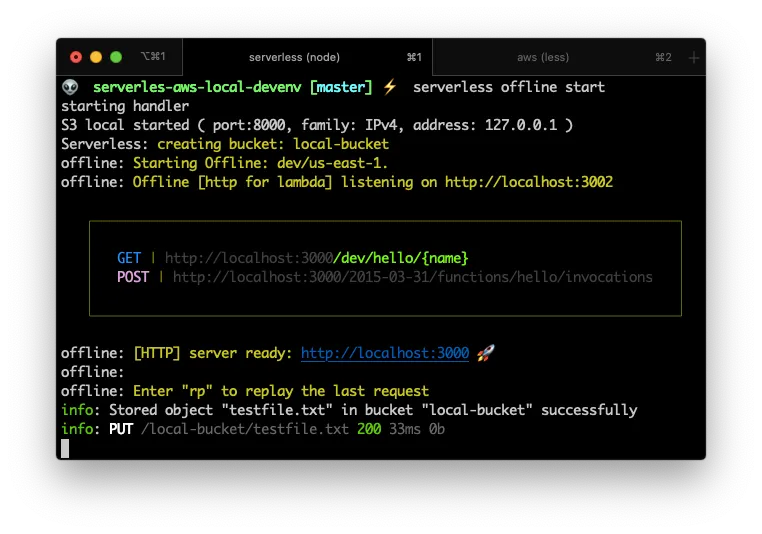Click the alien emoji in the prompt

click(70, 87)
